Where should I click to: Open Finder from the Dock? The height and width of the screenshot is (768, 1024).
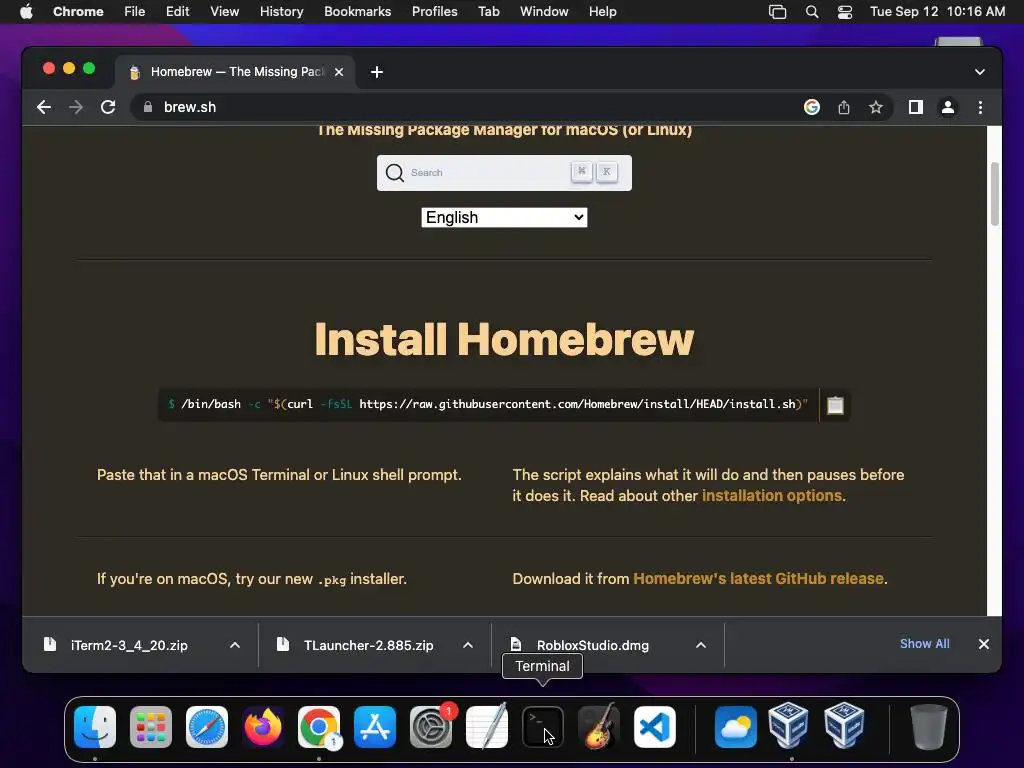tap(95, 727)
